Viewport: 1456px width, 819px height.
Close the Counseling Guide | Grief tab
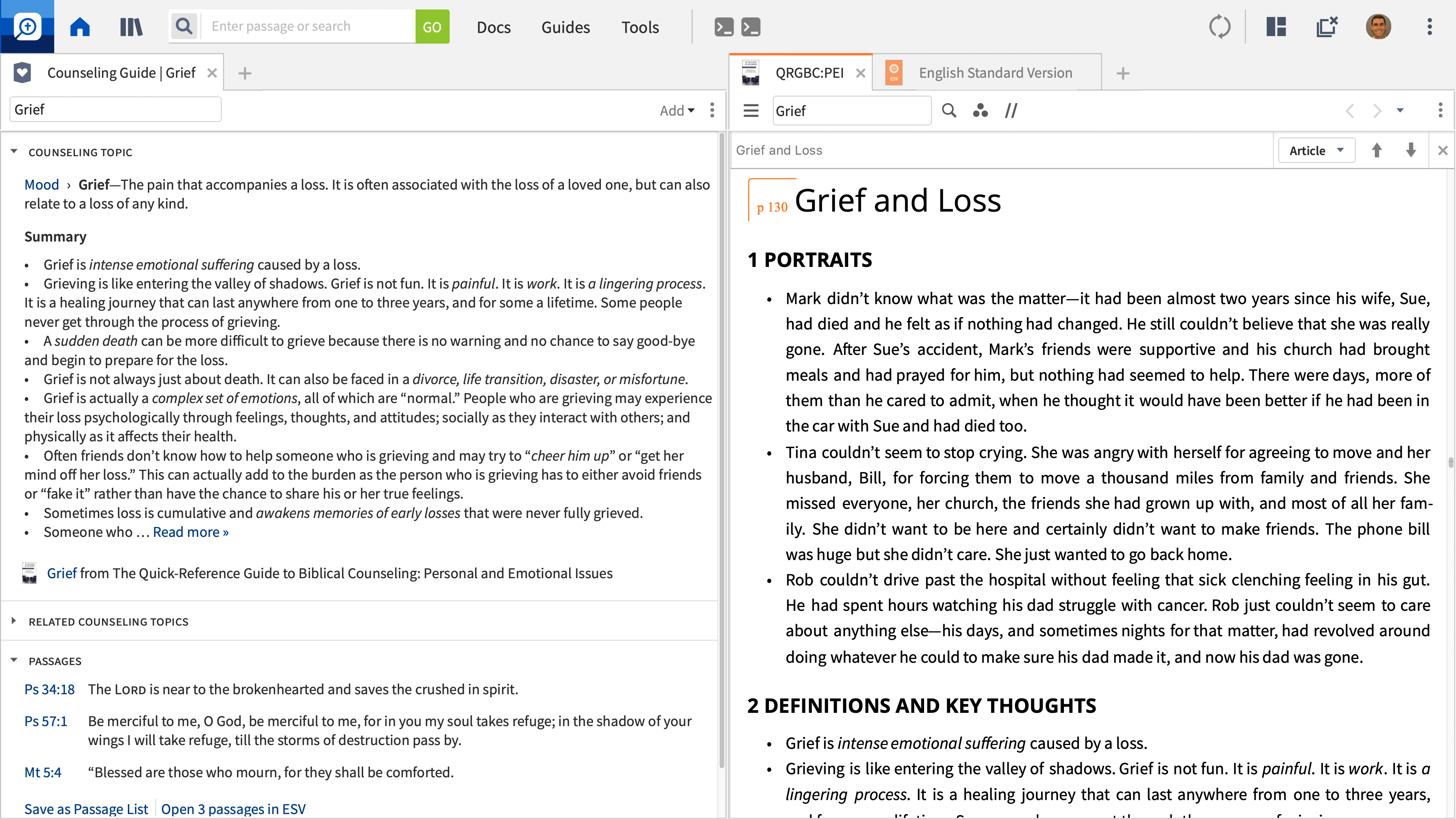click(212, 73)
